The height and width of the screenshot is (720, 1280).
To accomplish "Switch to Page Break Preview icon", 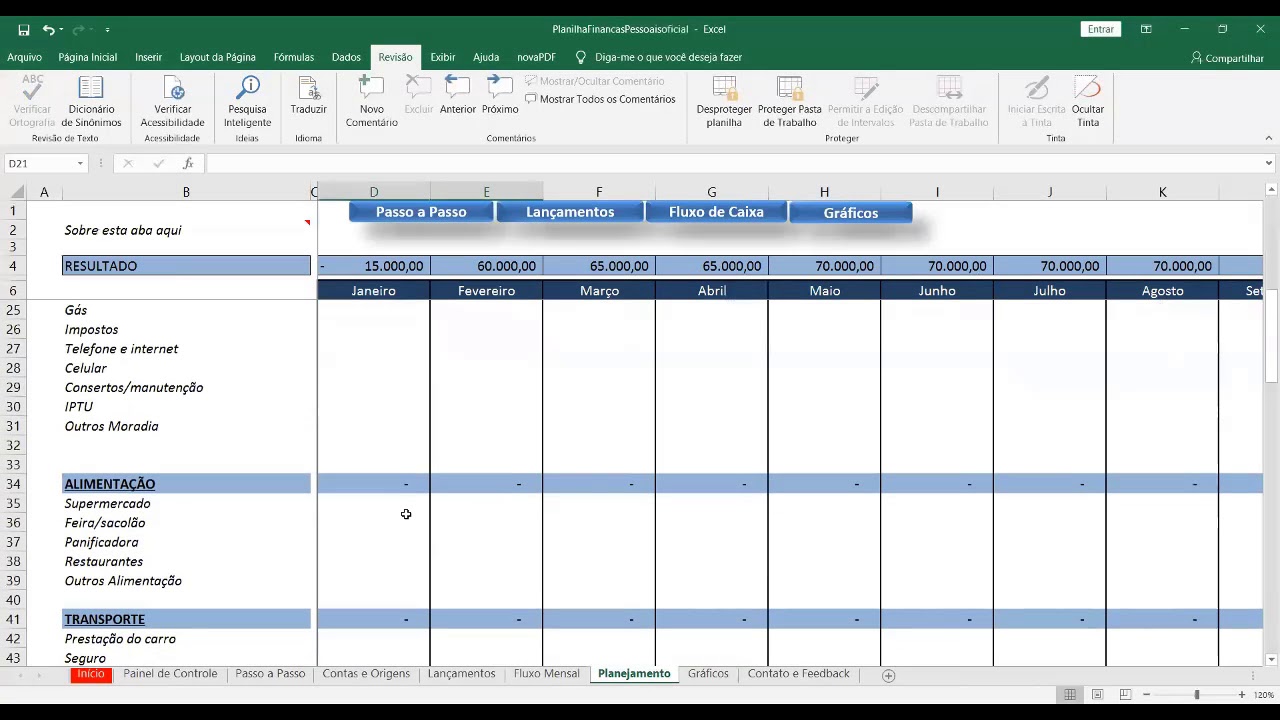I will (x=1125, y=695).
